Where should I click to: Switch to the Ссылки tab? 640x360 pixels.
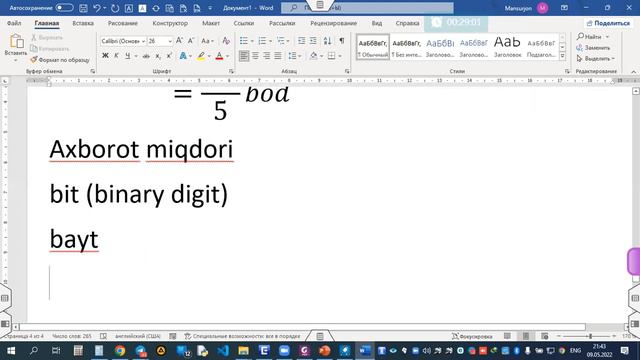click(x=244, y=23)
